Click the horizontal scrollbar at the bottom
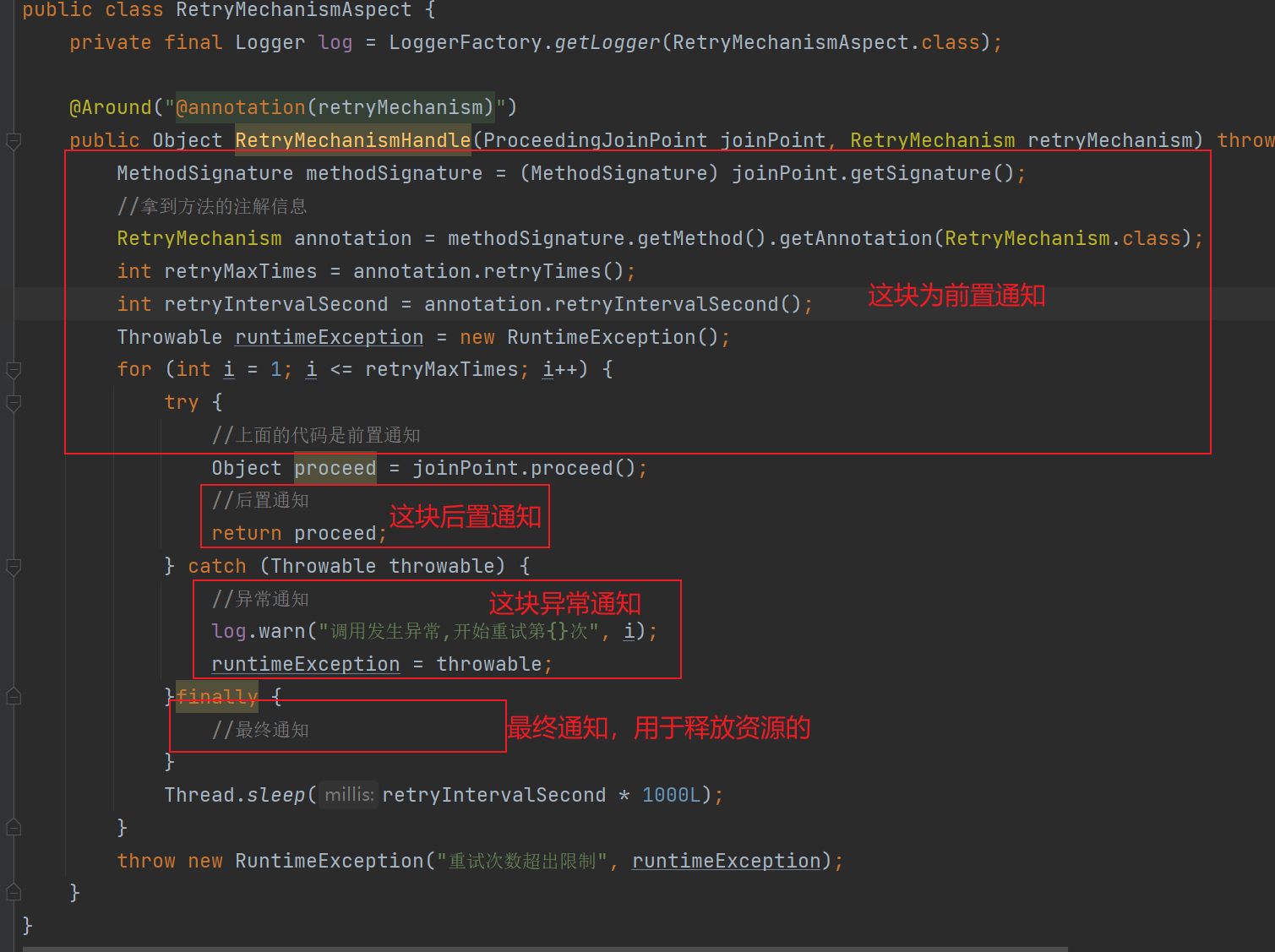 coord(545,949)
